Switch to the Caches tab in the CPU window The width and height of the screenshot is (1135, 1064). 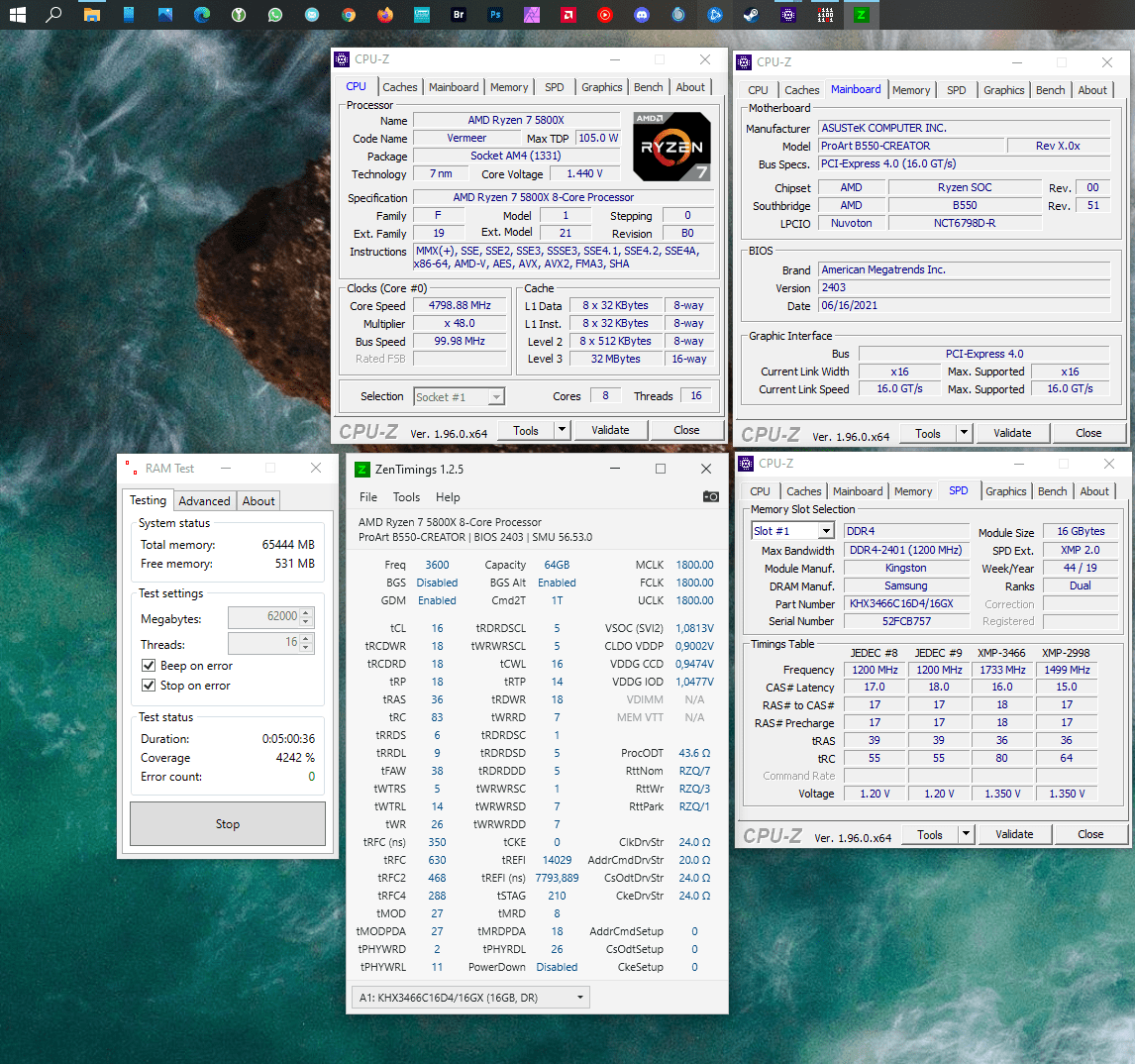tap(400, 87)
